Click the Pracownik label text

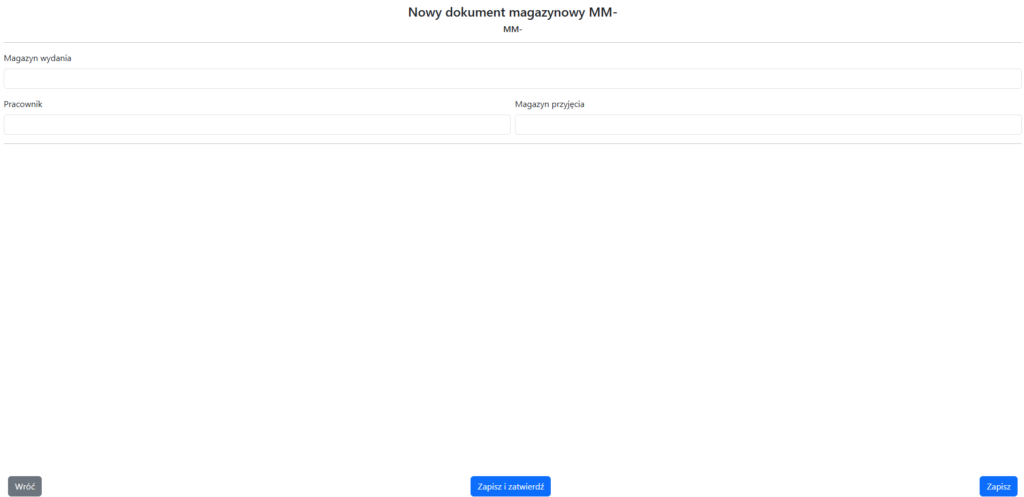pos(23,104)
